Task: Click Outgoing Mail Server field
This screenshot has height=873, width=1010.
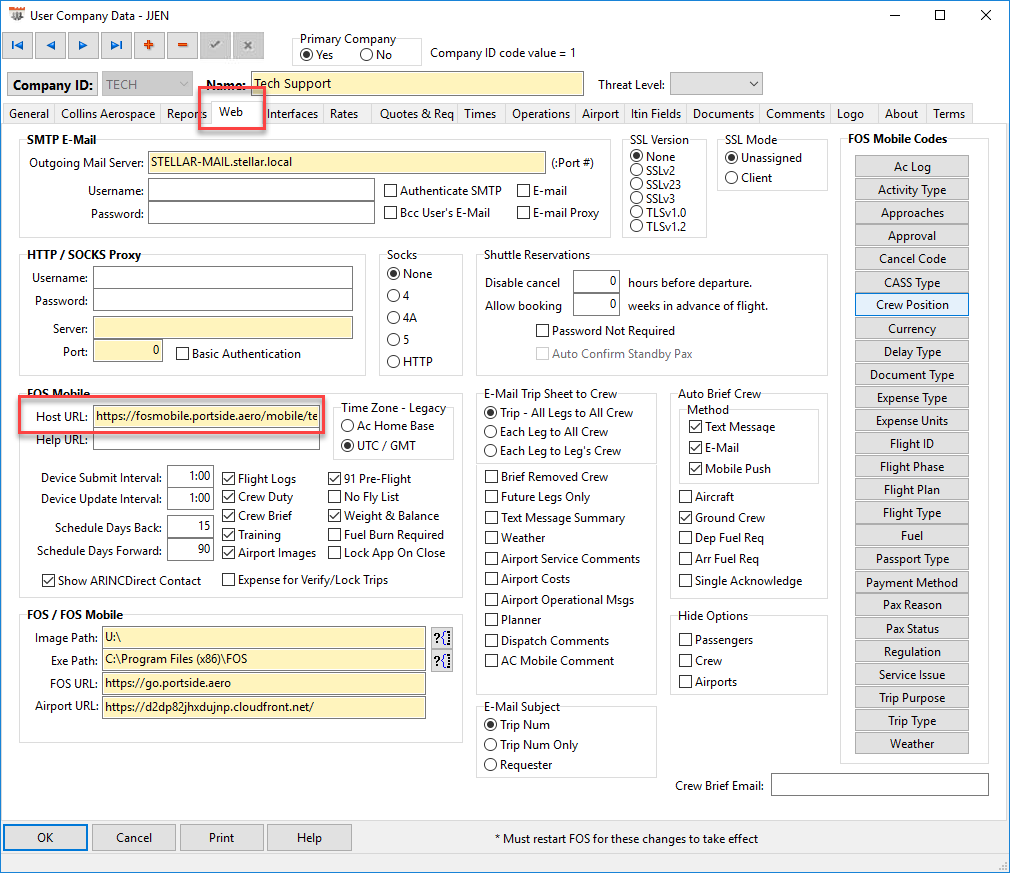Action: click(x=347, y=162)
